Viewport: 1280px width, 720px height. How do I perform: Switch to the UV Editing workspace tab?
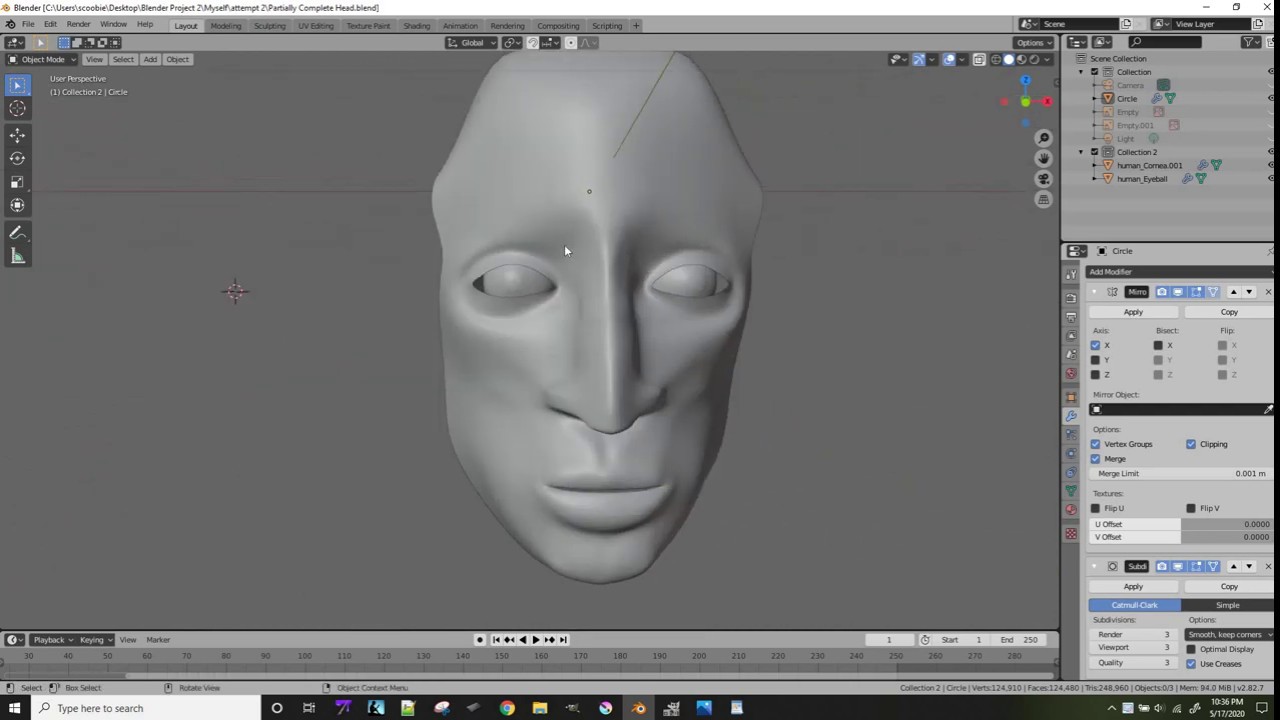click(x=316, y=25)
